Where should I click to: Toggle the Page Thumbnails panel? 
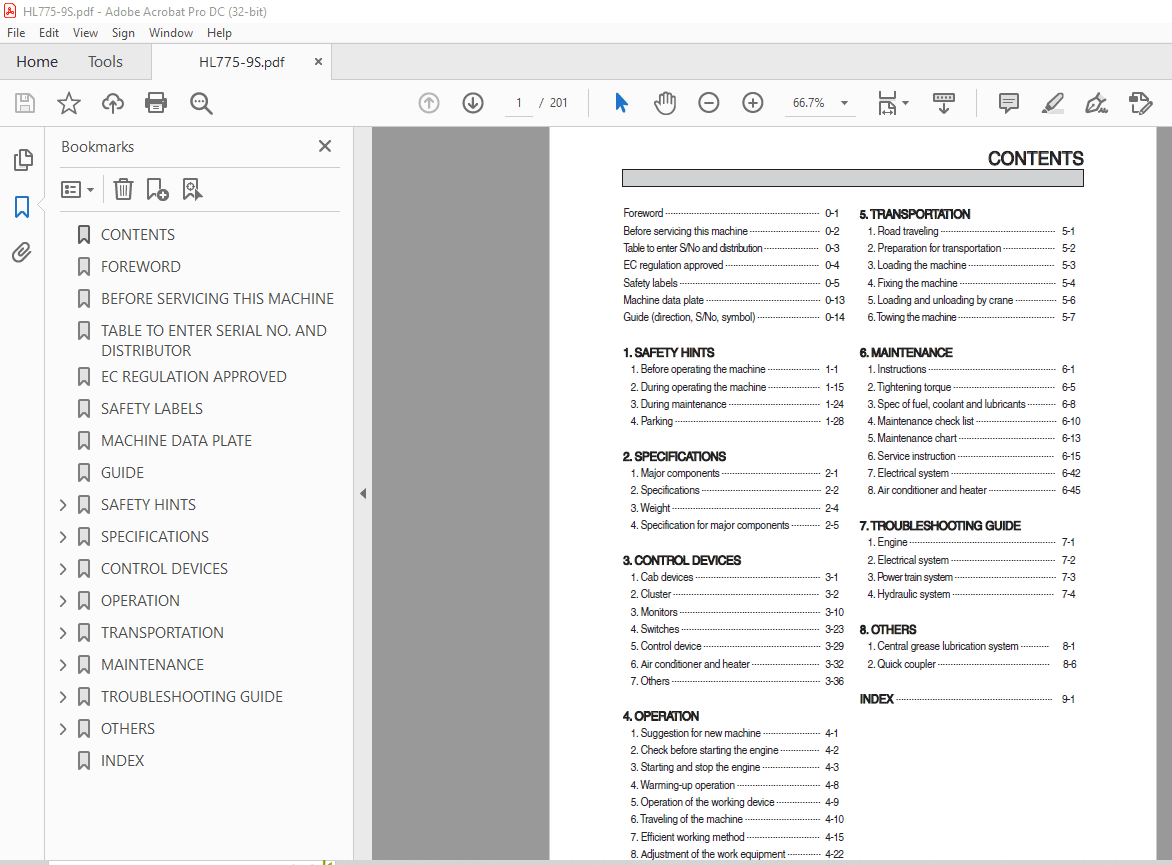[22, 160]
